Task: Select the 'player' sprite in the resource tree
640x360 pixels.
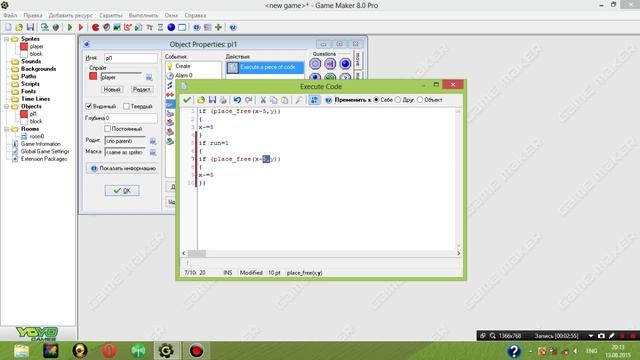Action: click(x=36, y=46)
